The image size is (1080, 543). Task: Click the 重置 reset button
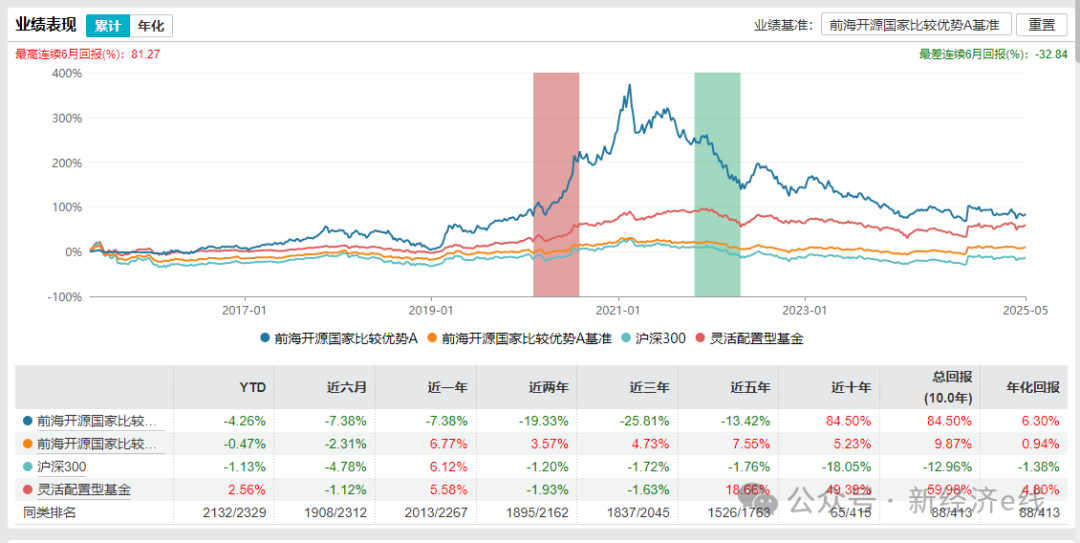click(x=1041, y=25)
